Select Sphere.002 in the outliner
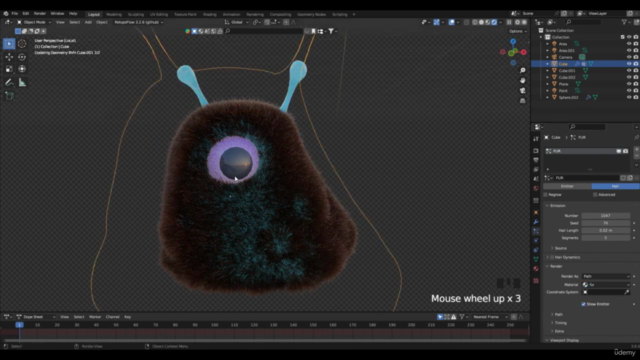Viewport: 640px width, 360px height. click(x=569, y=97)
